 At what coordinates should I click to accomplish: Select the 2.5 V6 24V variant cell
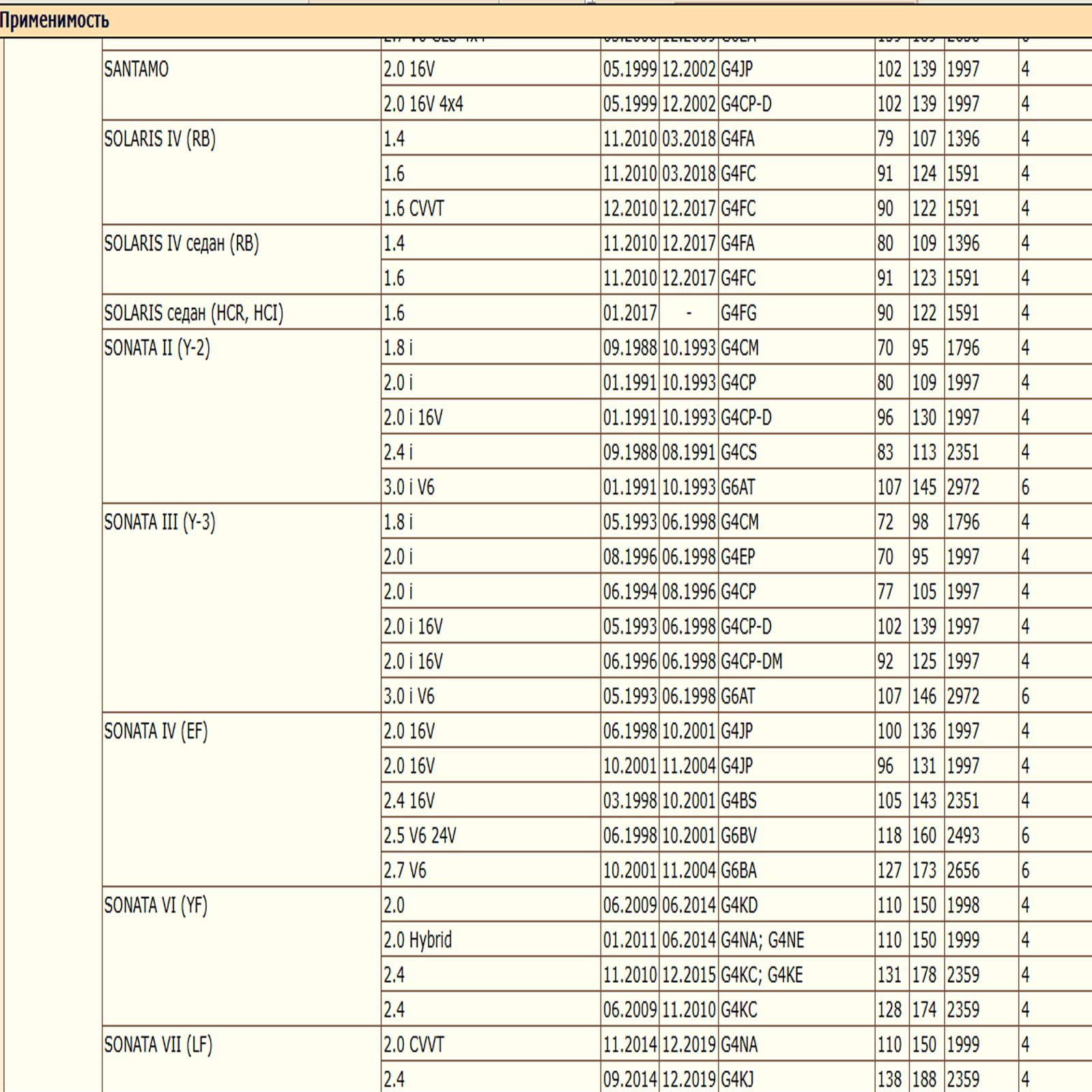[x=420, y=835]
